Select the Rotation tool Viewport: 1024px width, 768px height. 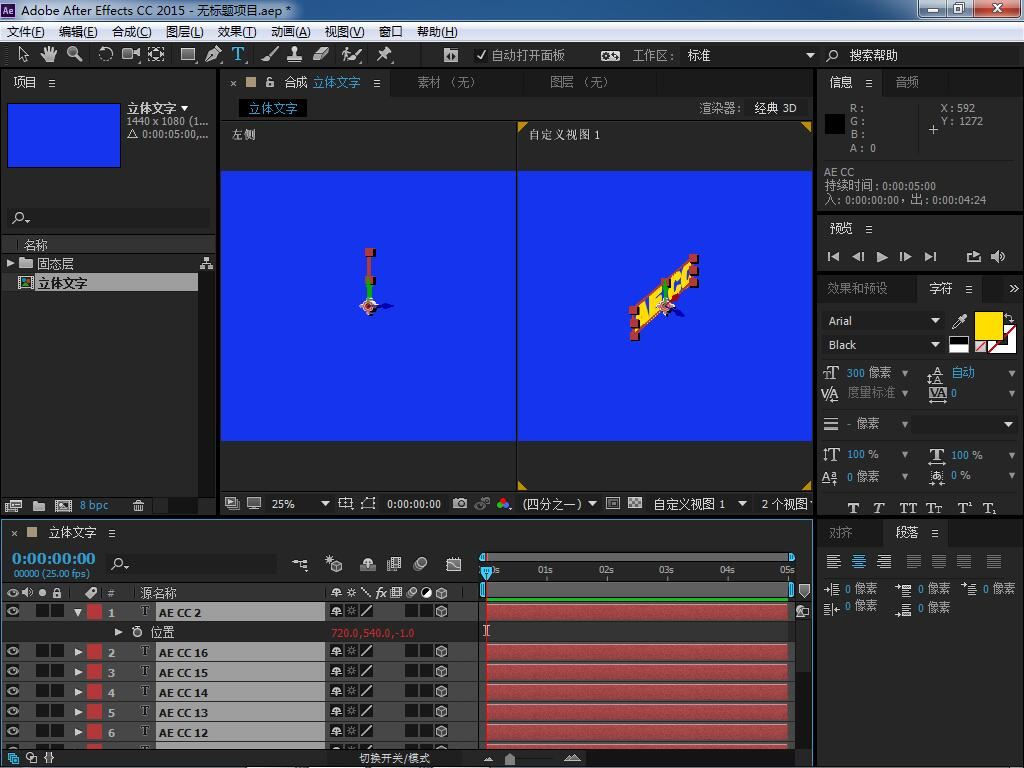click(105, 55)
